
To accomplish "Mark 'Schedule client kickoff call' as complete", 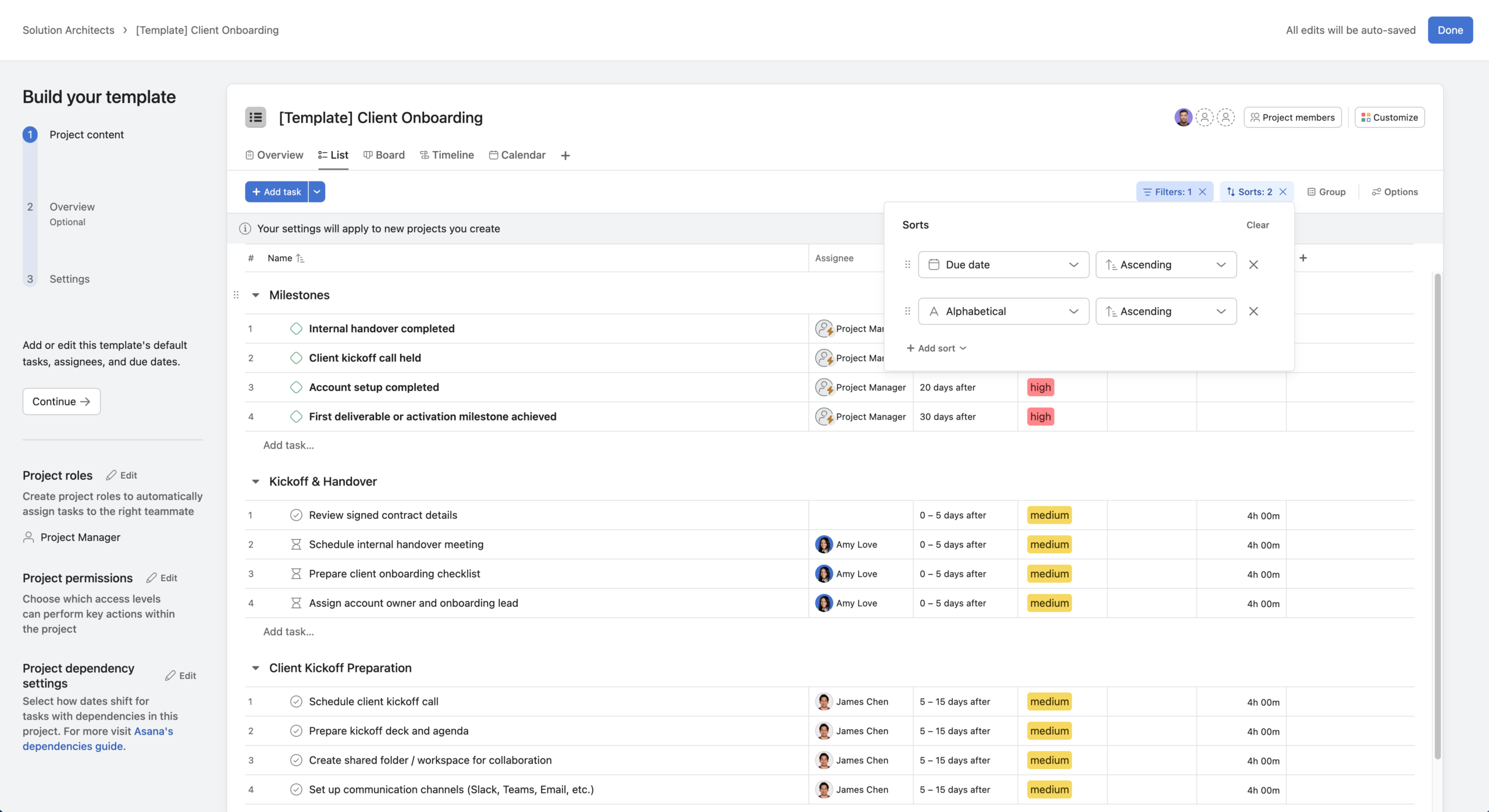I will tap(297, 701).
